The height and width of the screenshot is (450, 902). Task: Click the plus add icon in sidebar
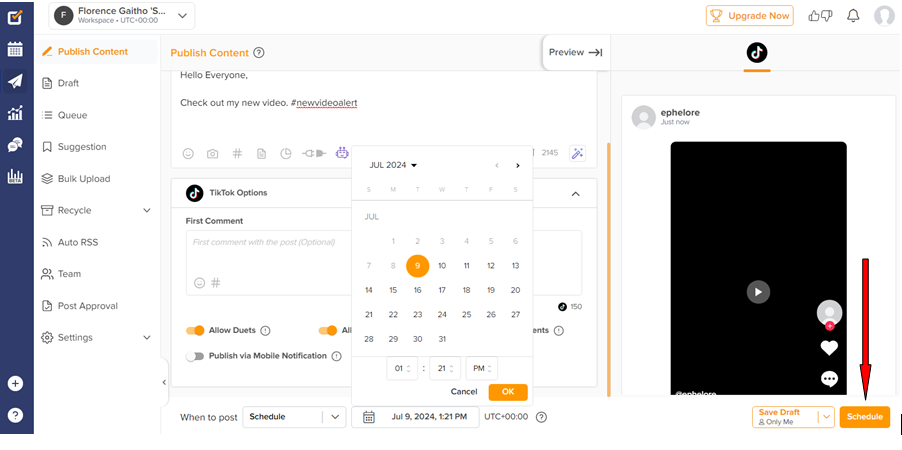click(16, 384)
